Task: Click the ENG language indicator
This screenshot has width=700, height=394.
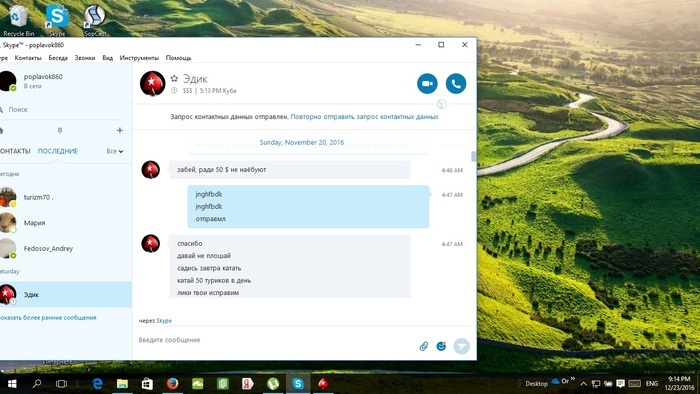Action: (652, 383)
